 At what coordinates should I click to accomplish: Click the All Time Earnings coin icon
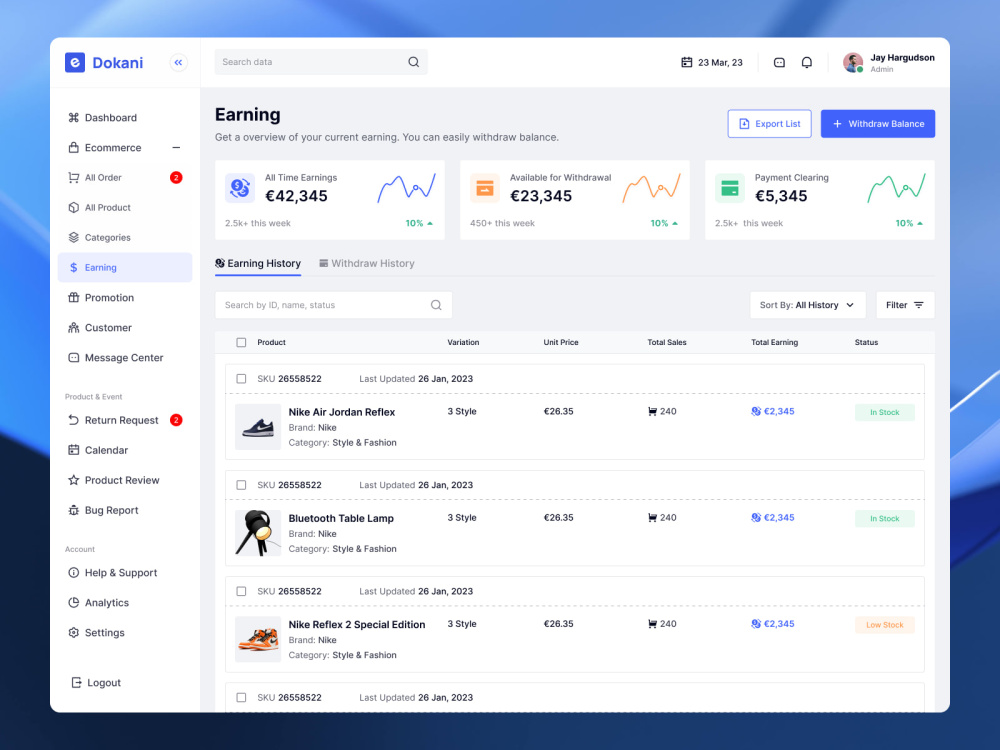[240, 188]
